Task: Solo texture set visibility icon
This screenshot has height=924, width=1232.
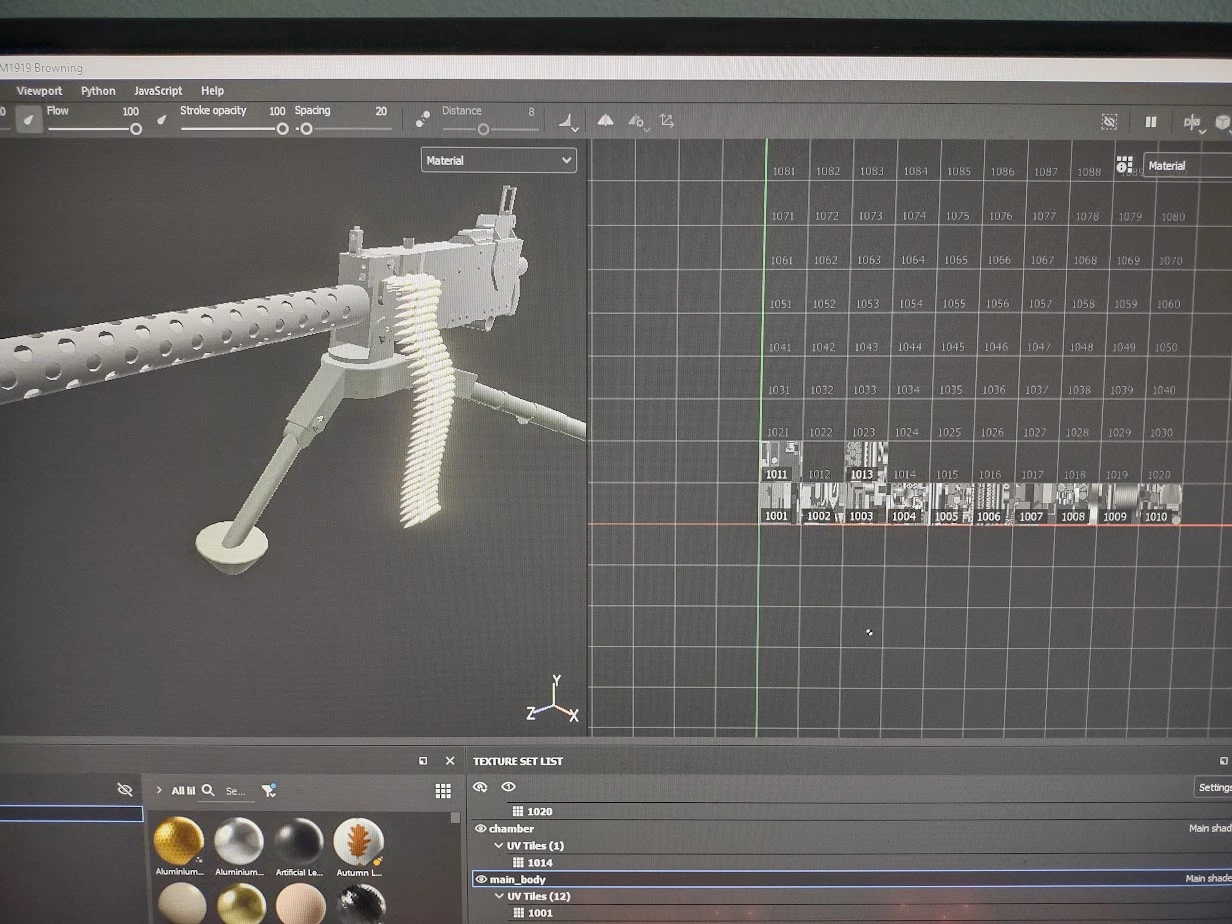Action: point(481,787)
